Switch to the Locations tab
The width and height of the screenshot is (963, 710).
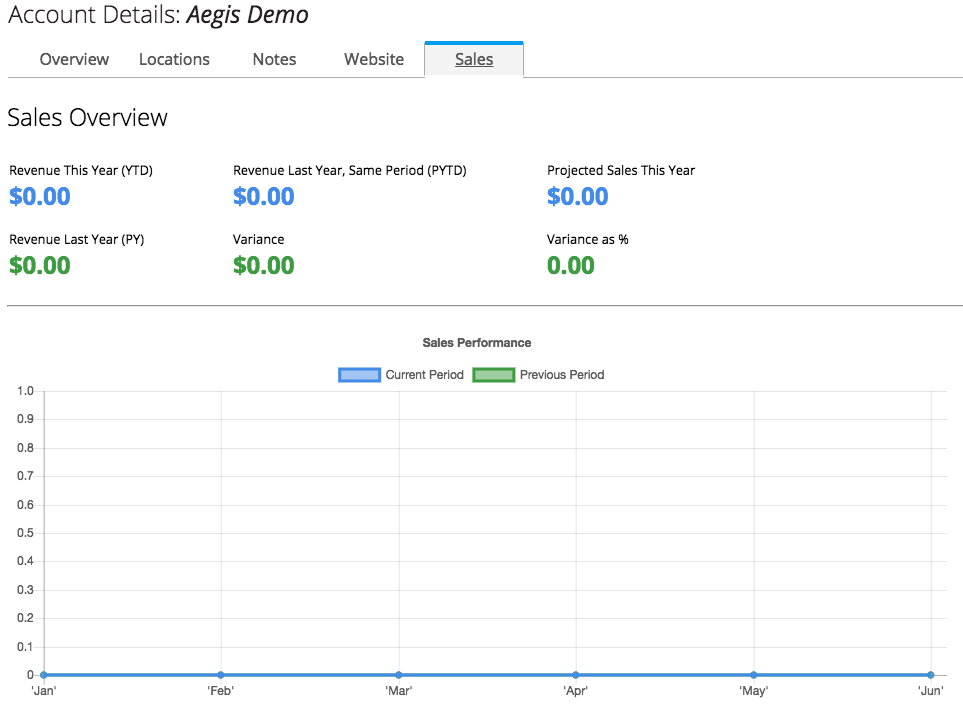(174, 60)
